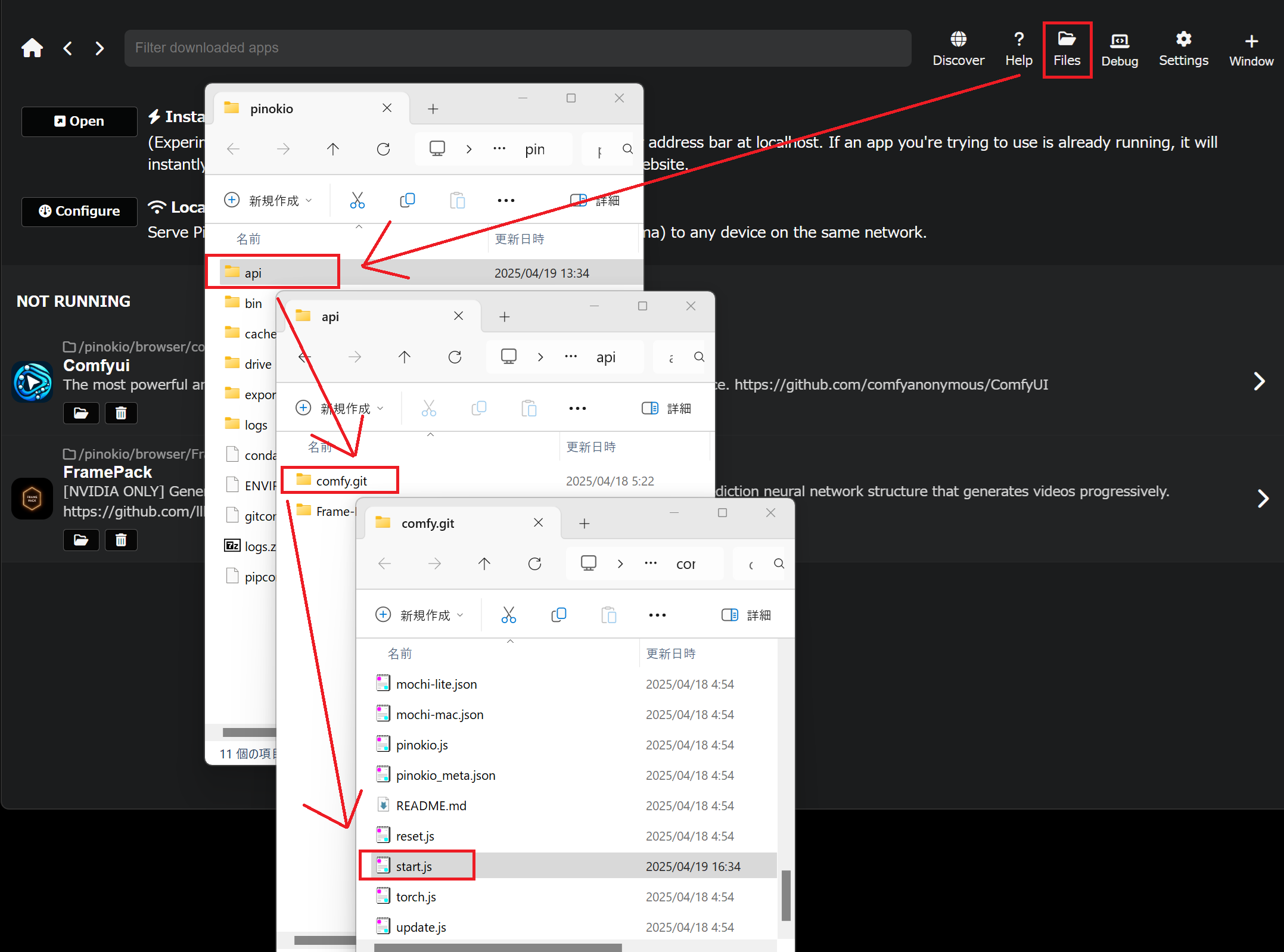Open FramePack folder icon button
Image resolution: width=1284 pixels, height=952 pixels.
point(81,540)
